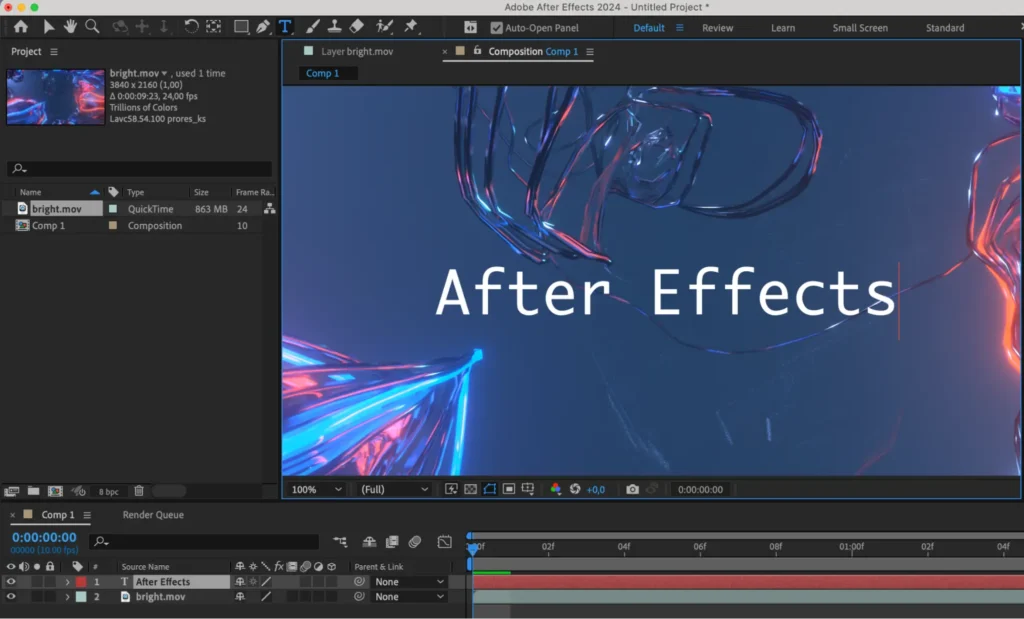
Task: Switch to the Standard workspace
Action: coord(944,28)
